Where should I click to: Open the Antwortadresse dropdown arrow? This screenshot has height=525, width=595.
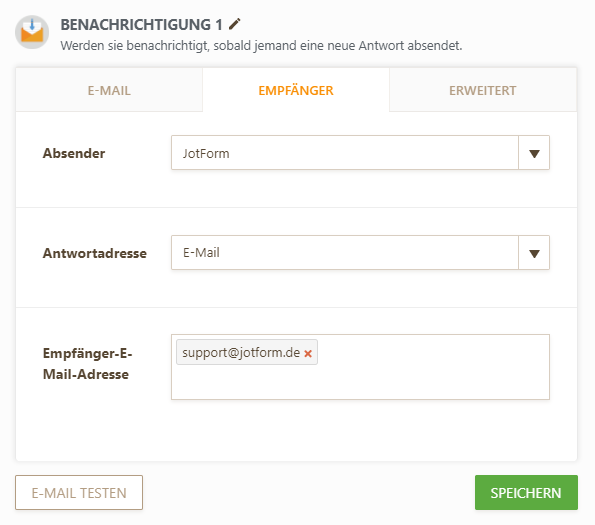pos(534,253)
